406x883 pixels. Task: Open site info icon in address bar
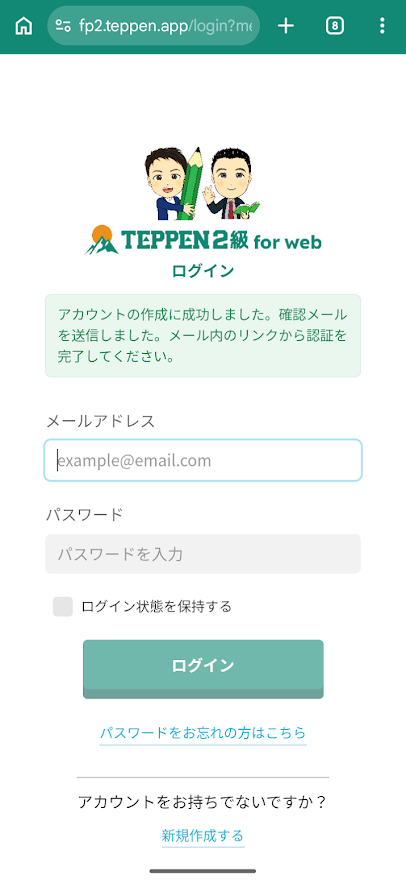(63, 26)
